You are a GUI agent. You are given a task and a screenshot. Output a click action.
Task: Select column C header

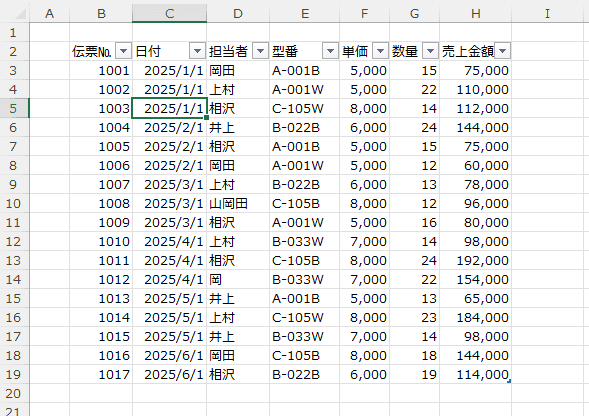(x=169, y=14)
